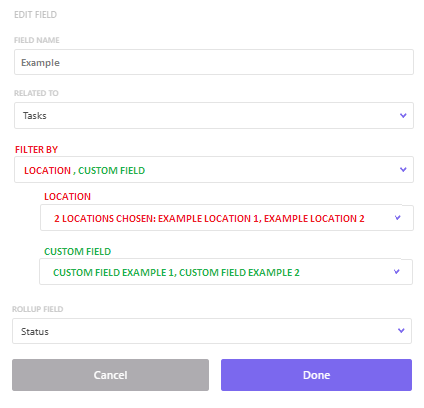This screenshot has width=424, height=408.
Task: Open the Related To dropdown showing Tasks
Action: (x=214, y=115)
